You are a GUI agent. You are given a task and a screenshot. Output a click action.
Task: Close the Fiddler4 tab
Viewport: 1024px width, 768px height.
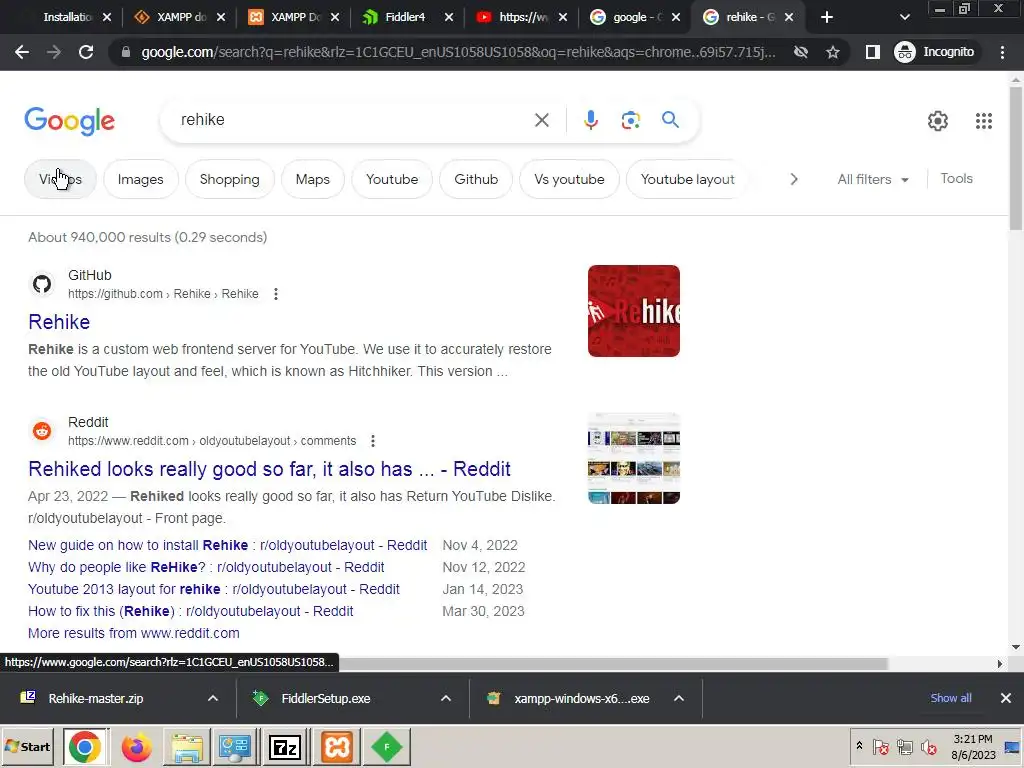click(x=449, y=18)
